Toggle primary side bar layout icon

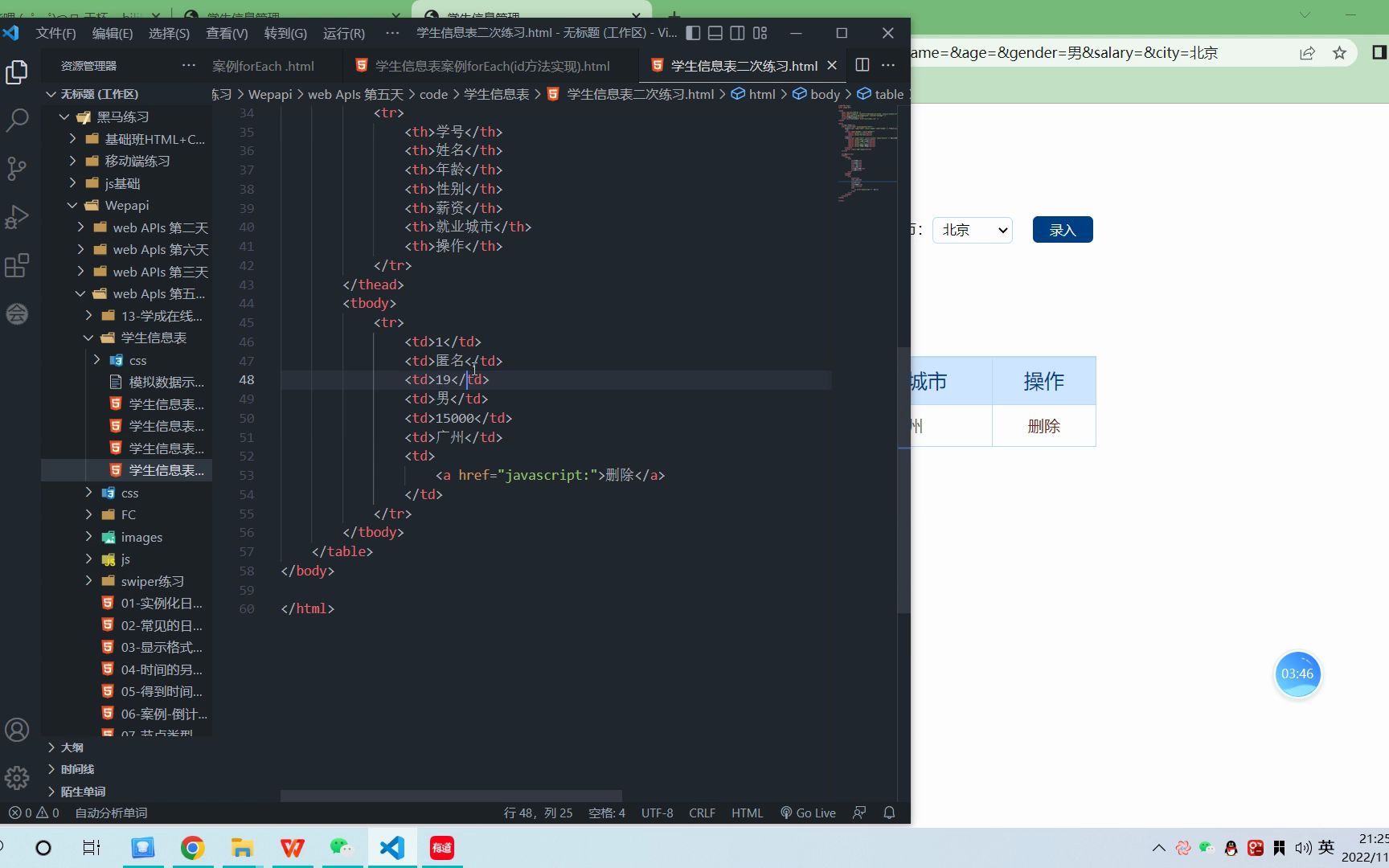(693, 33)
